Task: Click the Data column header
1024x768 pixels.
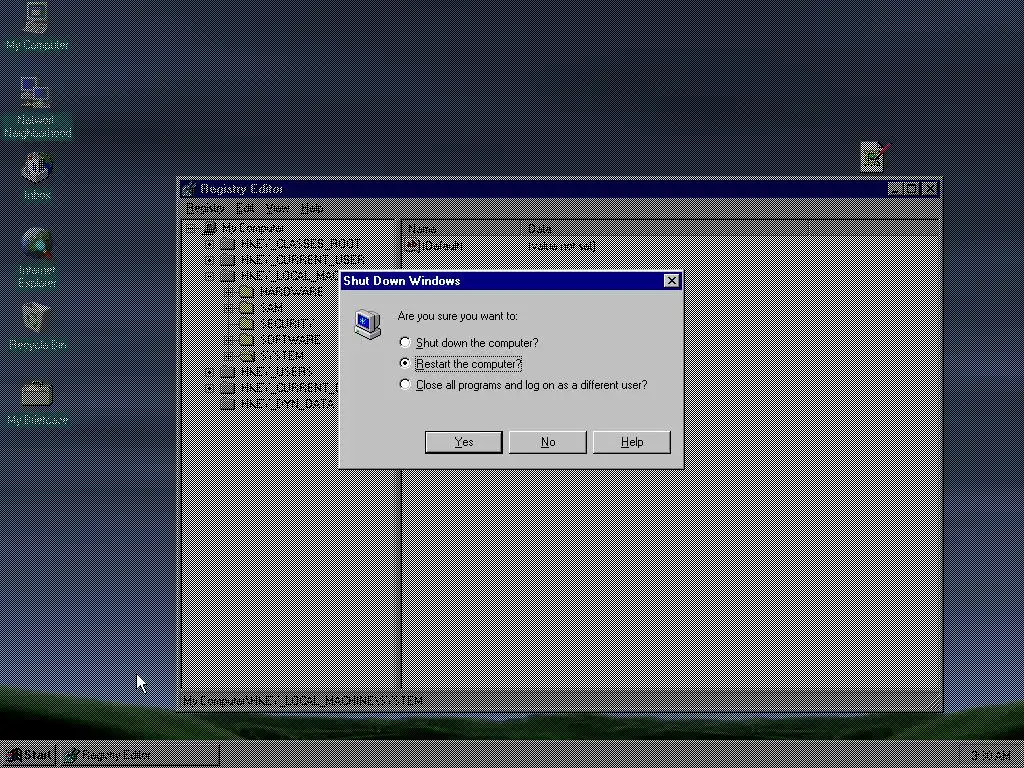Action: (665, 229)
